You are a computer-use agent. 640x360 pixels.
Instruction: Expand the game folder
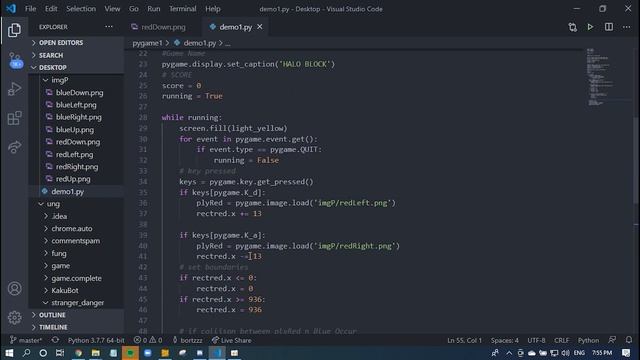click(77, 266)
